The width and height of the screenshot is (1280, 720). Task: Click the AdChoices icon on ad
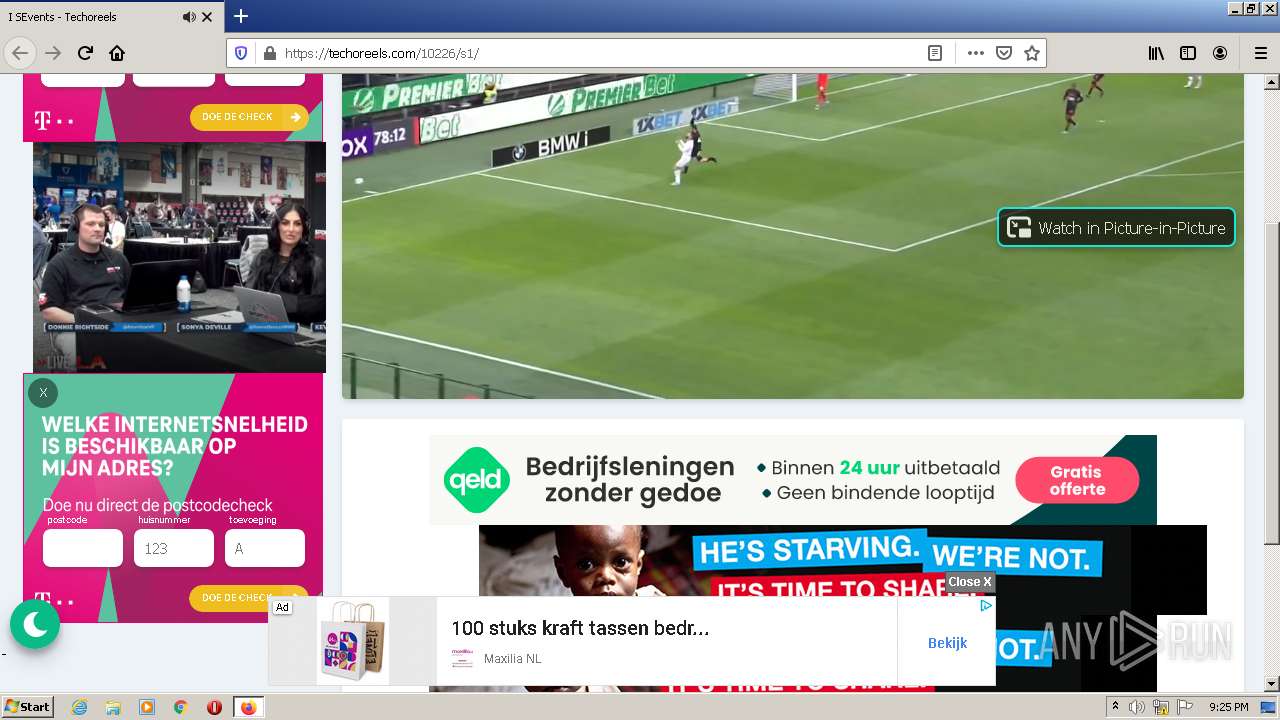986,606
